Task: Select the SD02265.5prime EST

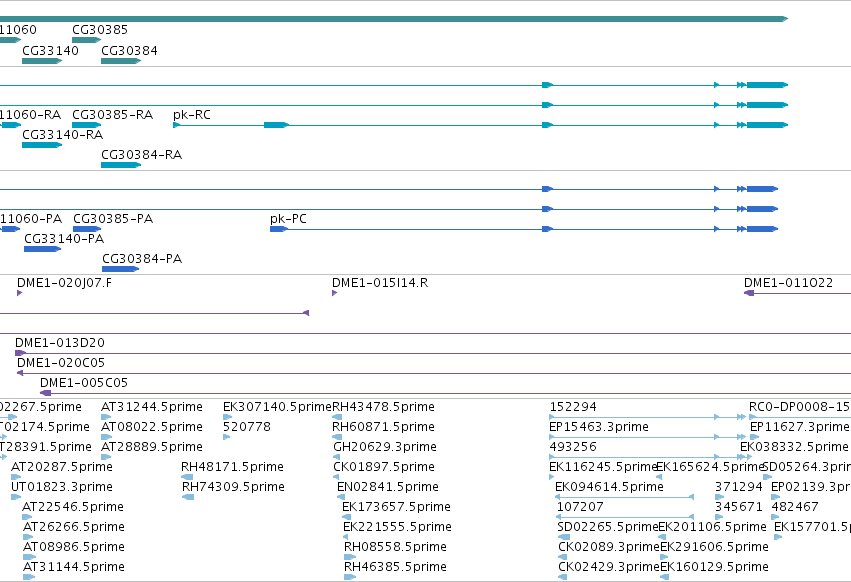Action: (x=564, y=537)
